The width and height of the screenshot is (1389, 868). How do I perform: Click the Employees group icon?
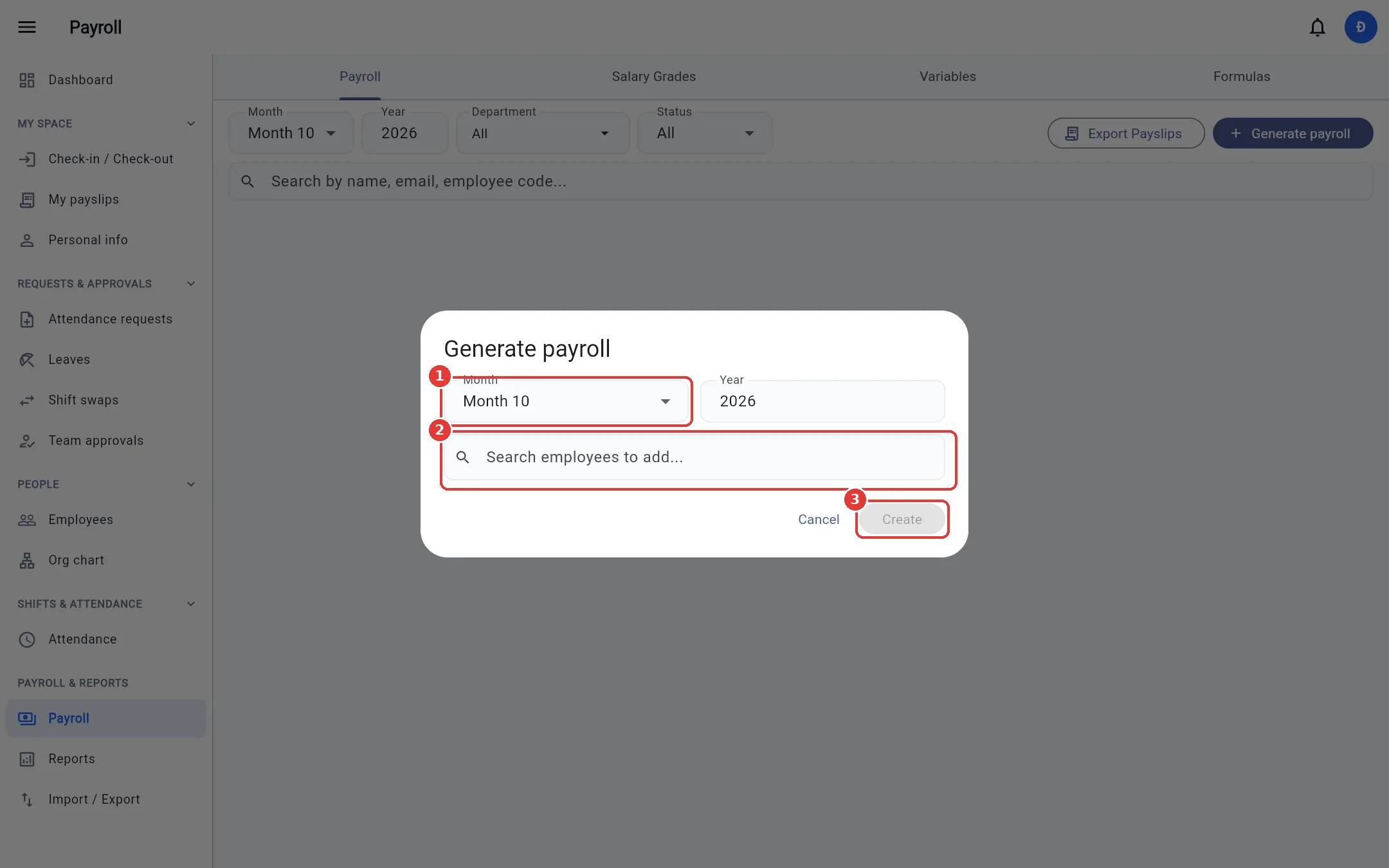pos(27,520)
